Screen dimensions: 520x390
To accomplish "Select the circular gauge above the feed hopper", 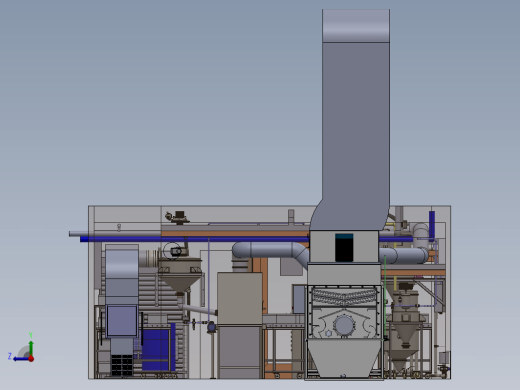I will click(172, 251).
